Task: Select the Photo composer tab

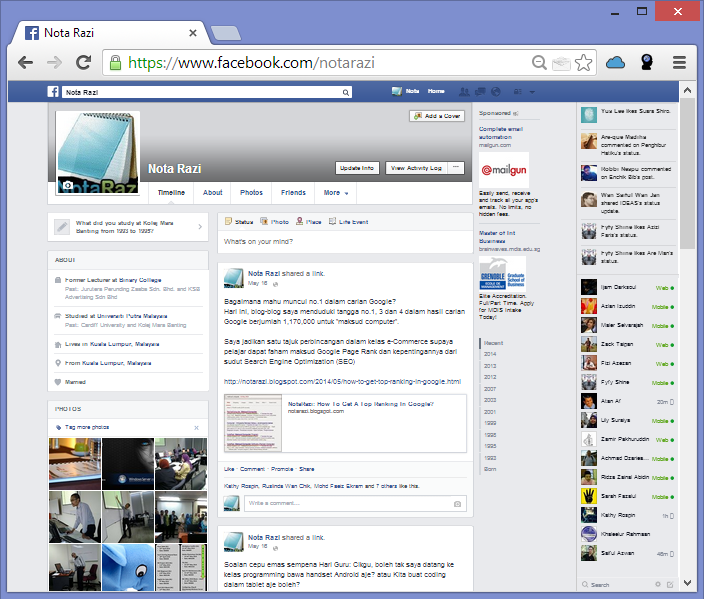Action: 274,221
